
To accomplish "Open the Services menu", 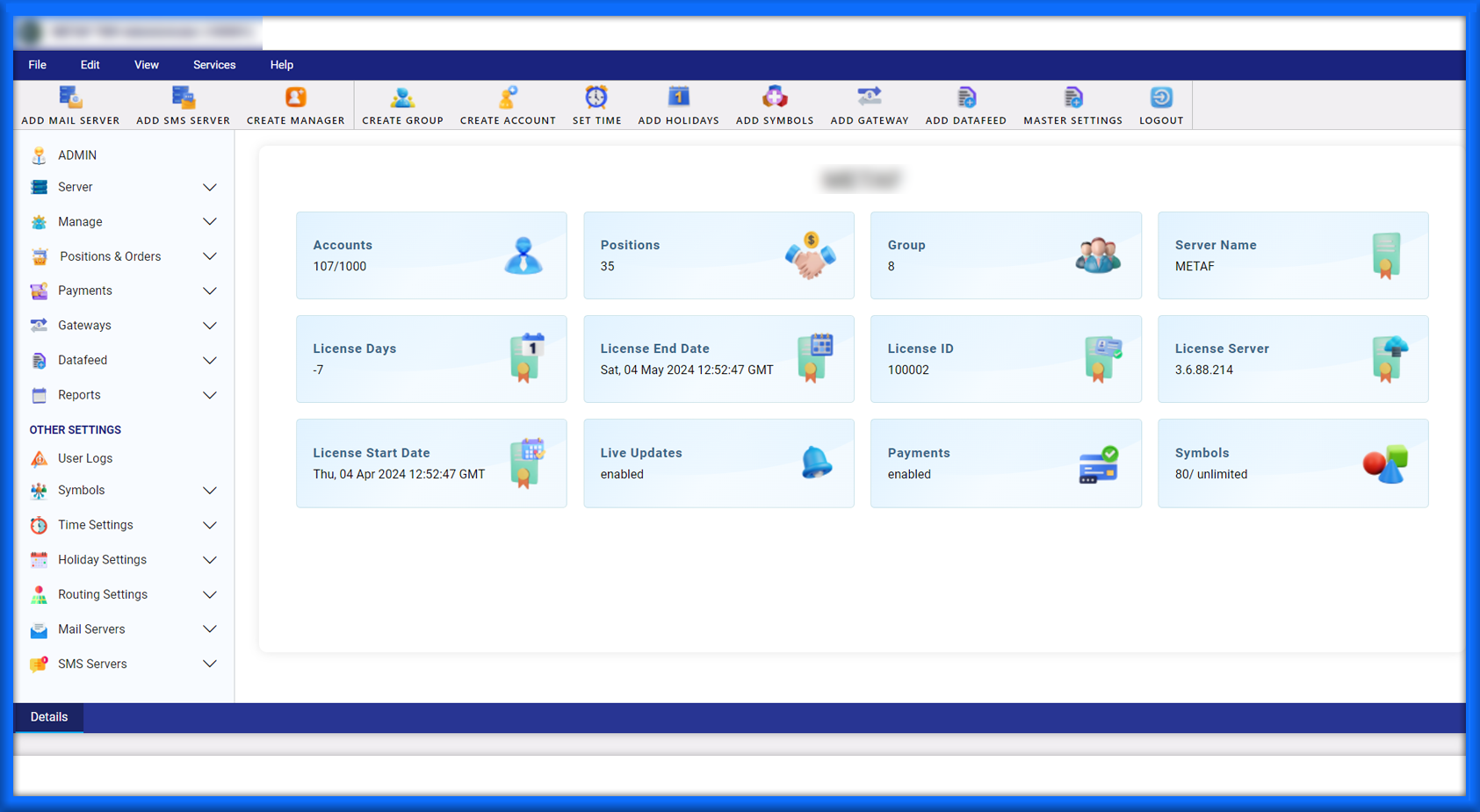I will pos(214,65).
